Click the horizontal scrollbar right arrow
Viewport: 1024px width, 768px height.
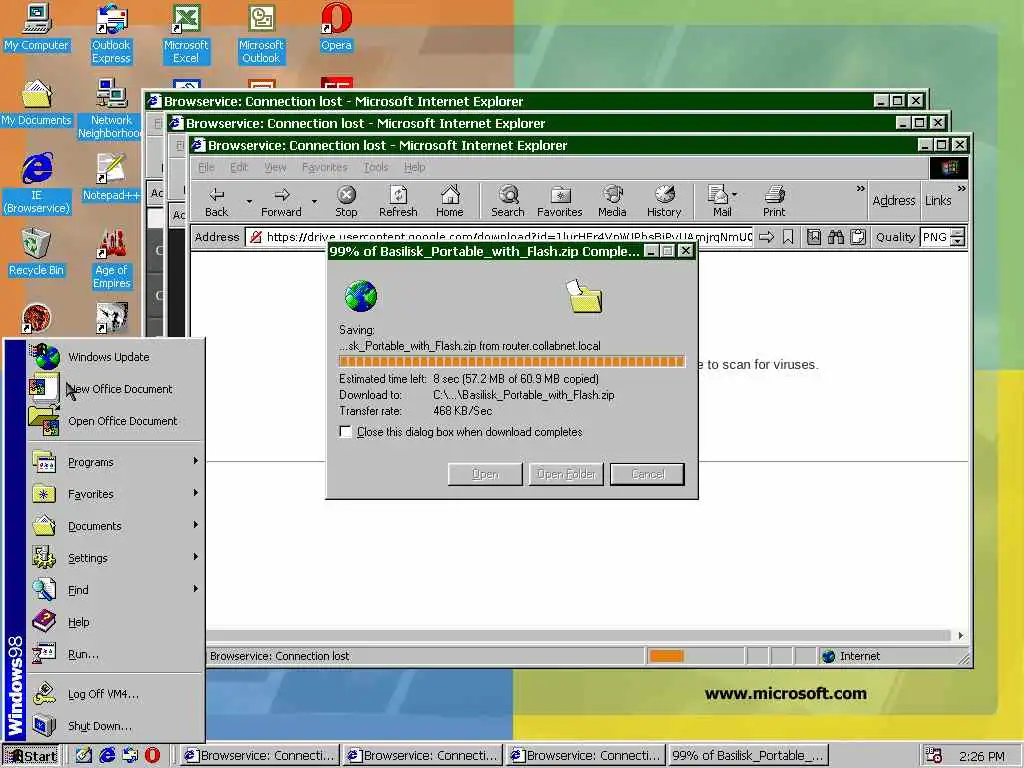[960, 635]
